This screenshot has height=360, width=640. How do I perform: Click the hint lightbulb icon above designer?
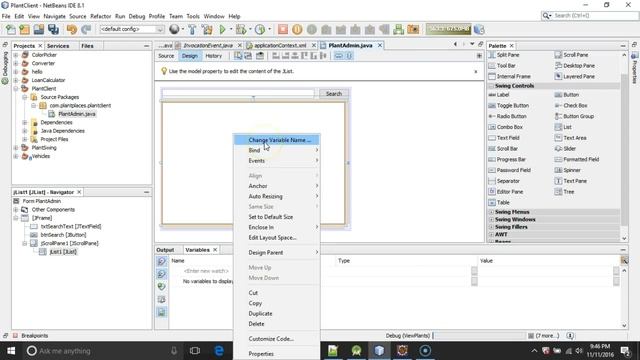(x=164, y=71)
